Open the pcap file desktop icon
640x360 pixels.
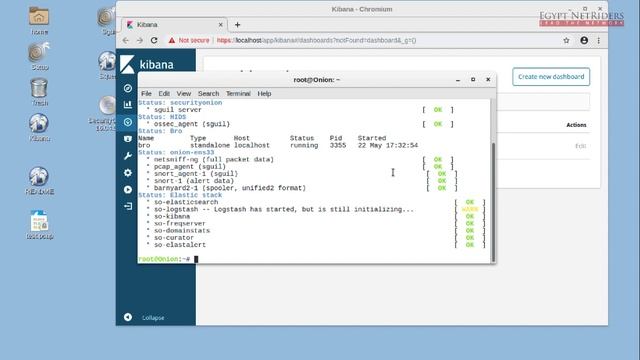click(39, 225)
